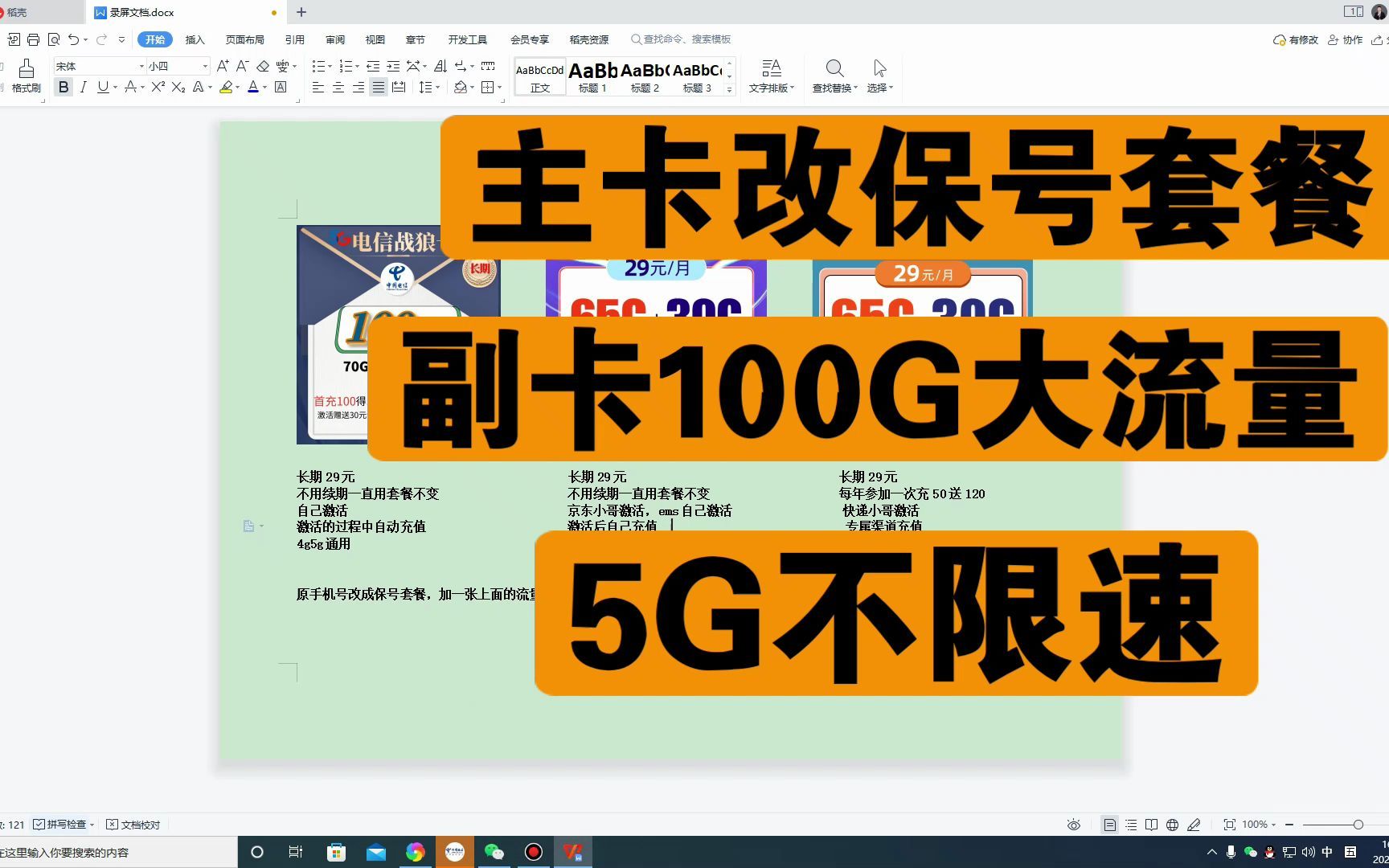
Task: Open the quick access customize dropdown
Action: click(x=121, y=39)
